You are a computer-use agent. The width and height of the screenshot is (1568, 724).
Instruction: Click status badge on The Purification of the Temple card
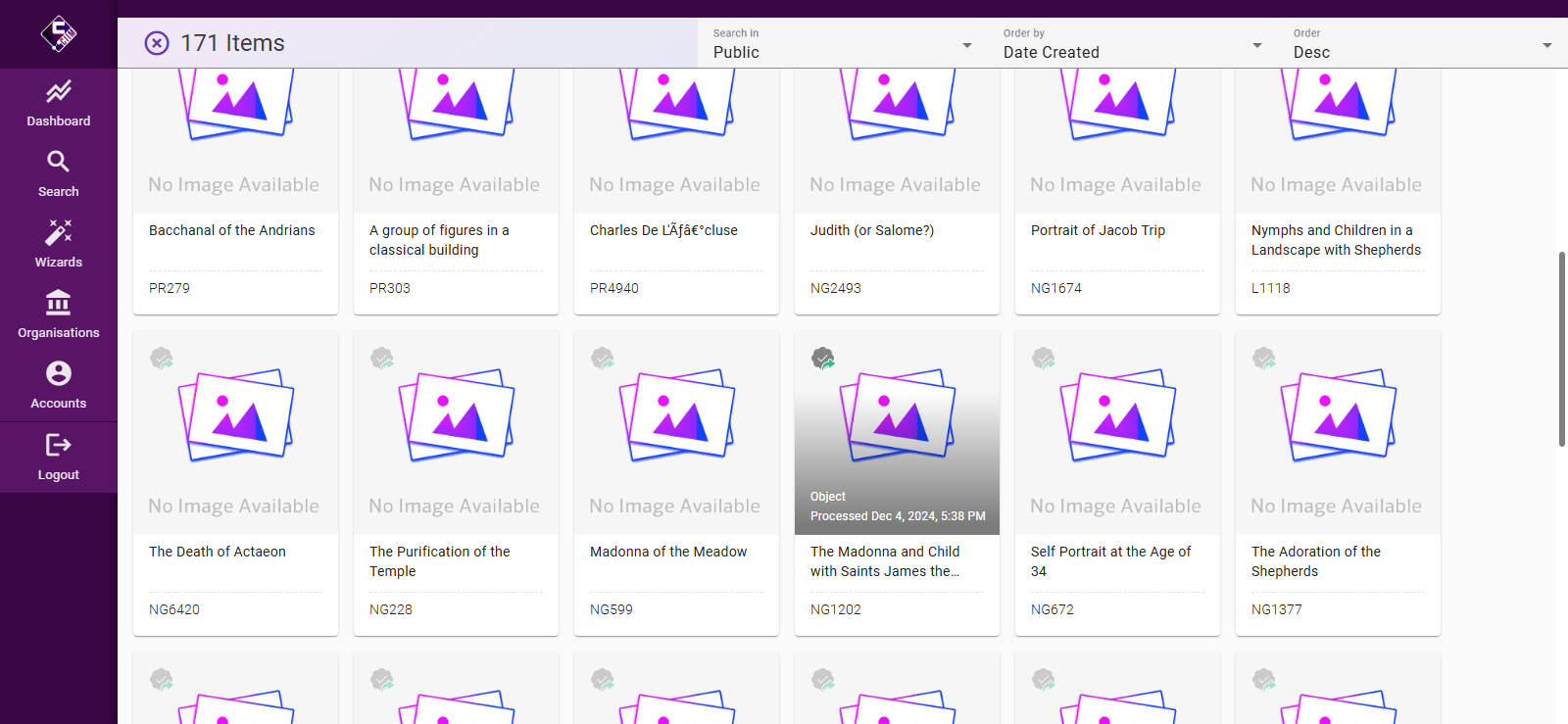coord(382,358)
